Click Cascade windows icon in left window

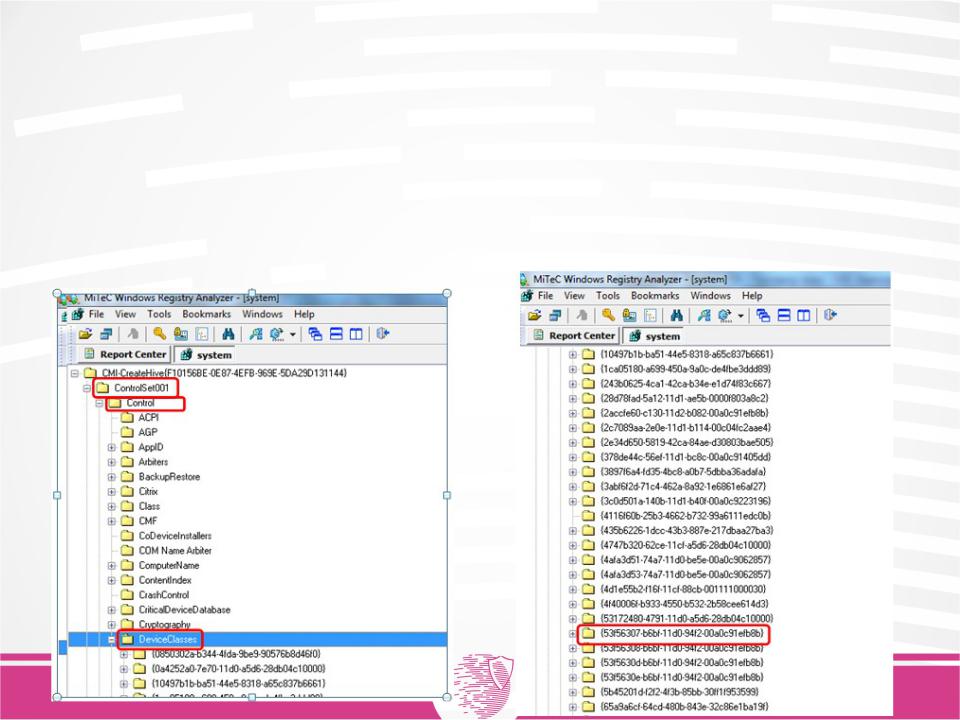point(315,334)
